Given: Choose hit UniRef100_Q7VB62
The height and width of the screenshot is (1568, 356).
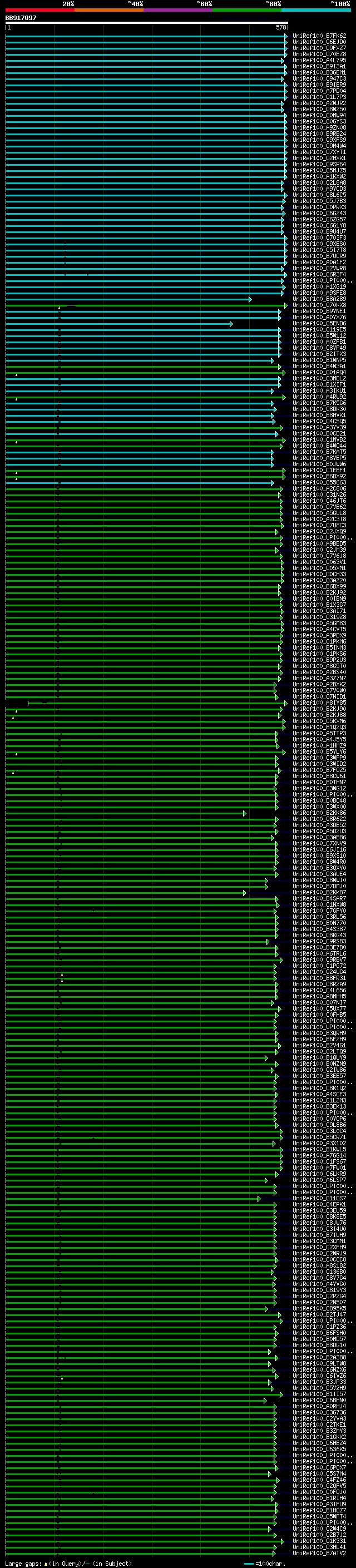Looking at the screenshot, I should pos(319,507).
